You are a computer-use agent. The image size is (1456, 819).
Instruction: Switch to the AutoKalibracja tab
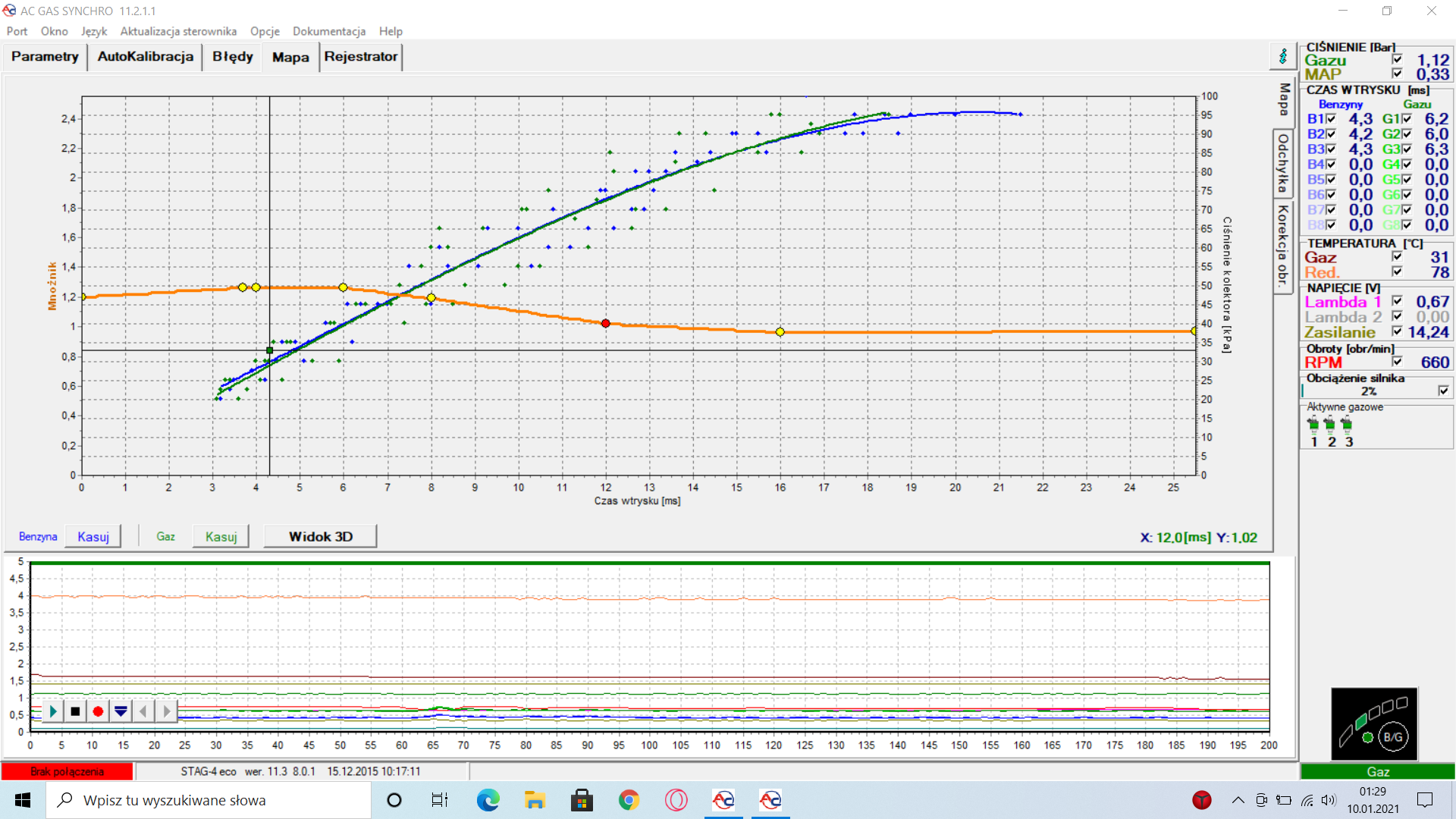coord(145,57)
